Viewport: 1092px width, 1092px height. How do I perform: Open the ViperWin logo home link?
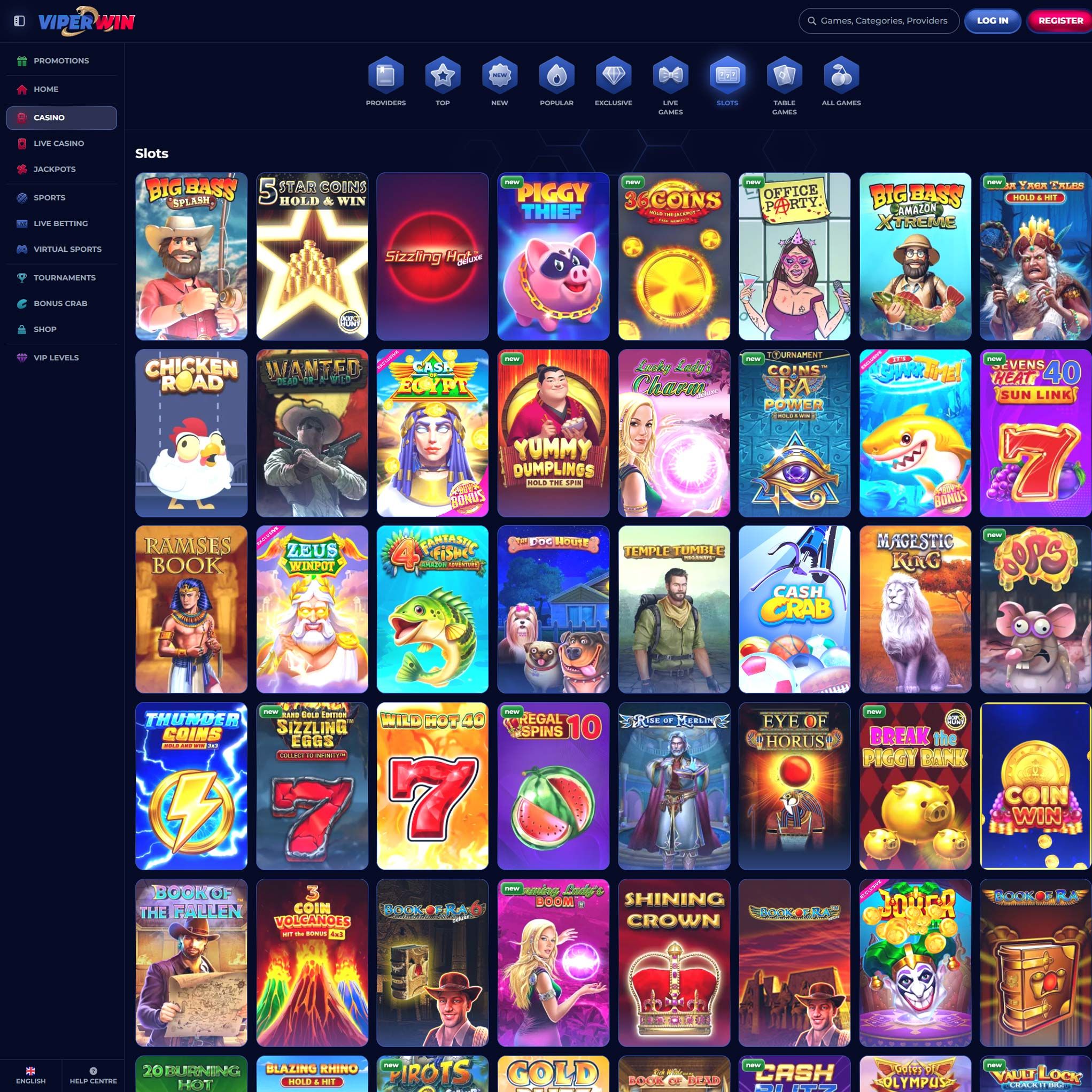pos(87,21)
